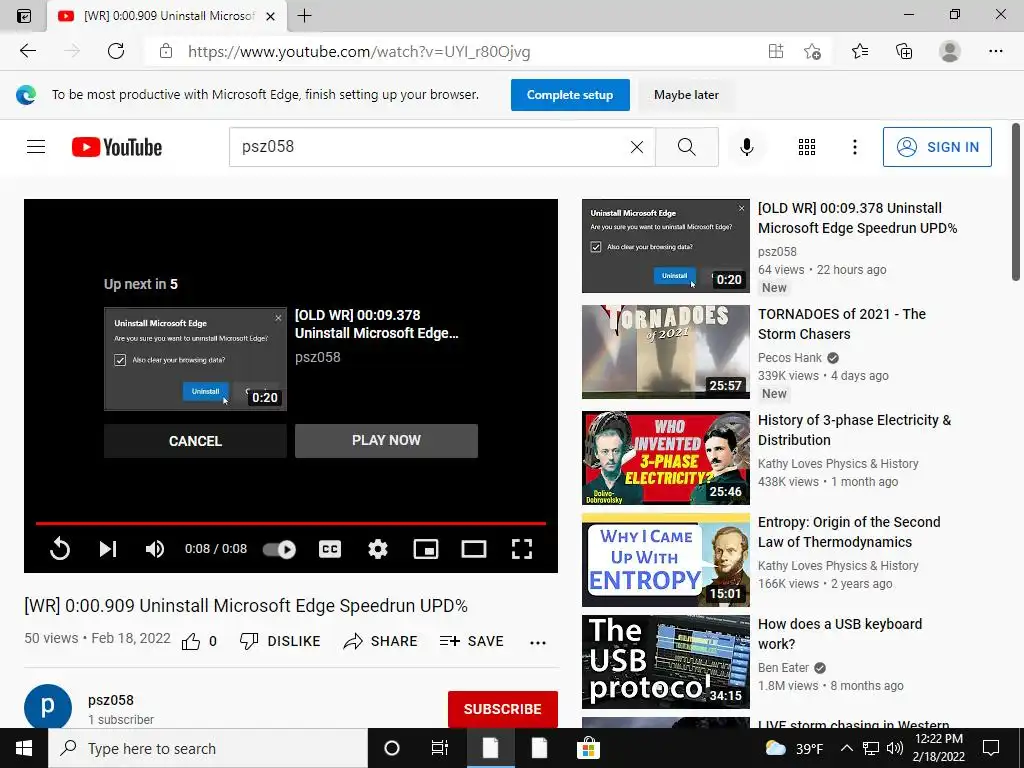This screenshot has height=768, width=1024.
Task: Clear the search query with X
Action: point(637,147)
